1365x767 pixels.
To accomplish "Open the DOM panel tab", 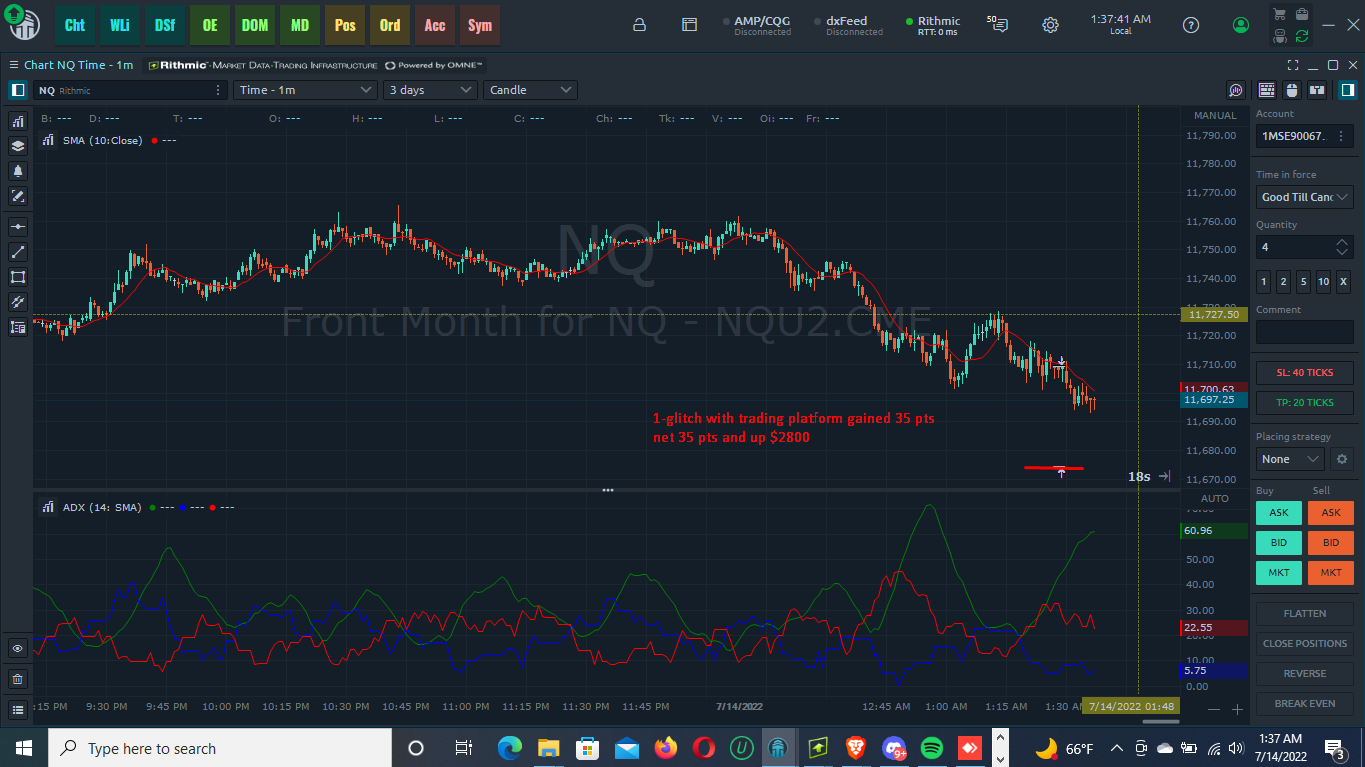I will 255,25.
